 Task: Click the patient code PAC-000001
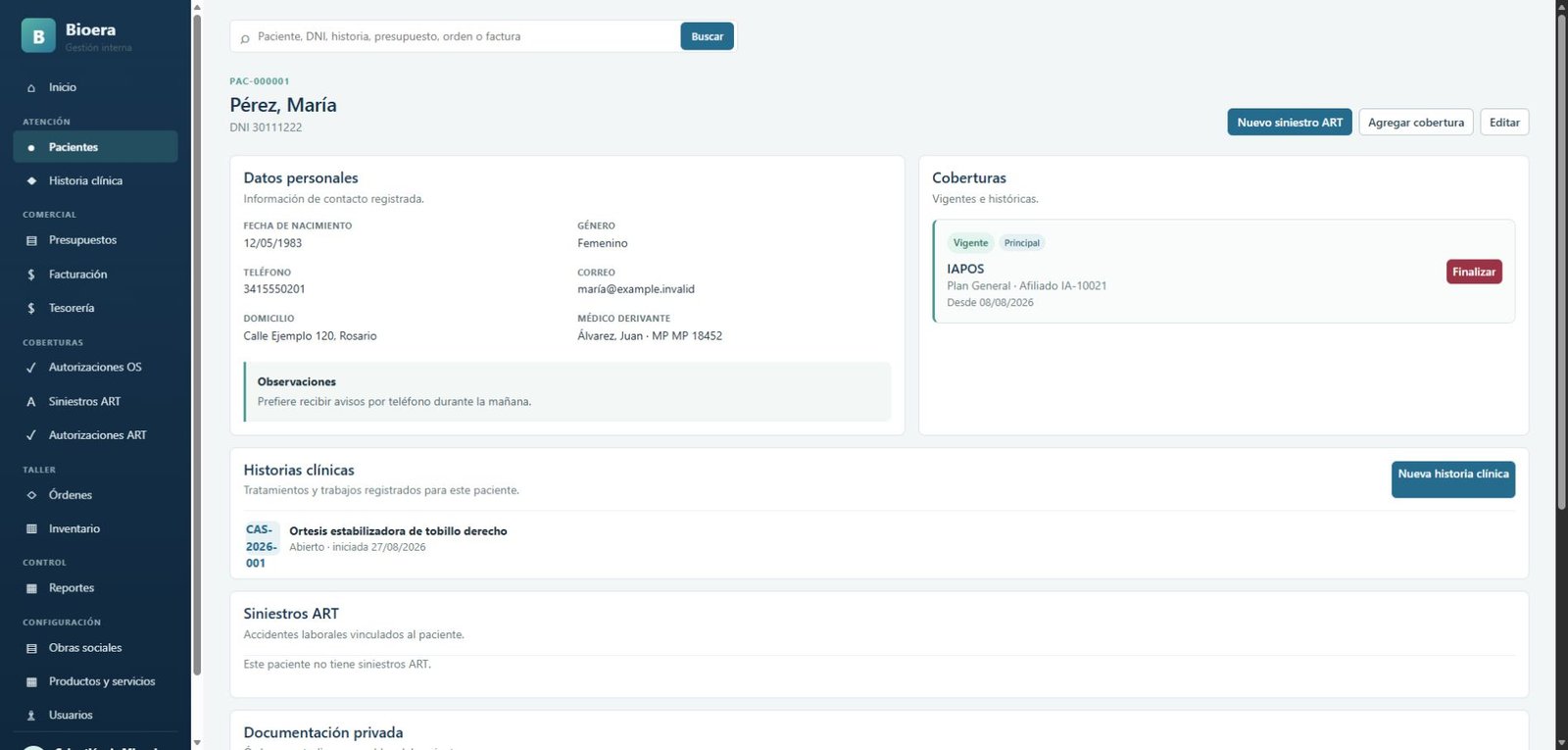260,81
